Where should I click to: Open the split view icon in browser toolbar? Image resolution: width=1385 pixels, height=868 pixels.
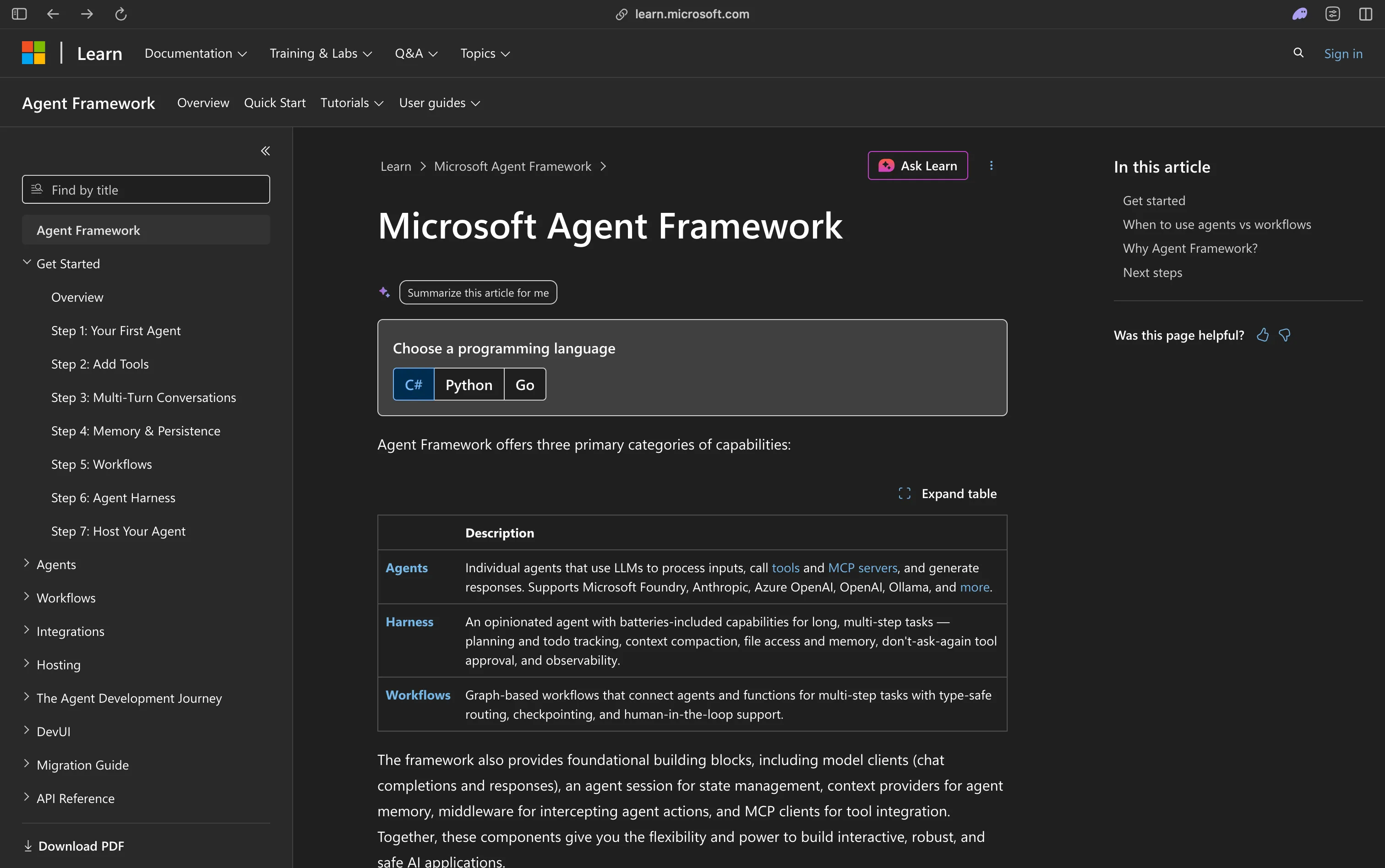click(1366, 14)
